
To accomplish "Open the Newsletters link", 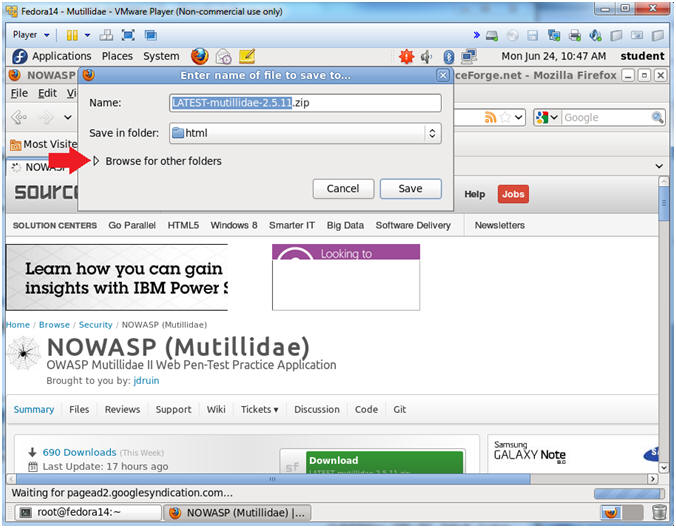I will (500, 225).
